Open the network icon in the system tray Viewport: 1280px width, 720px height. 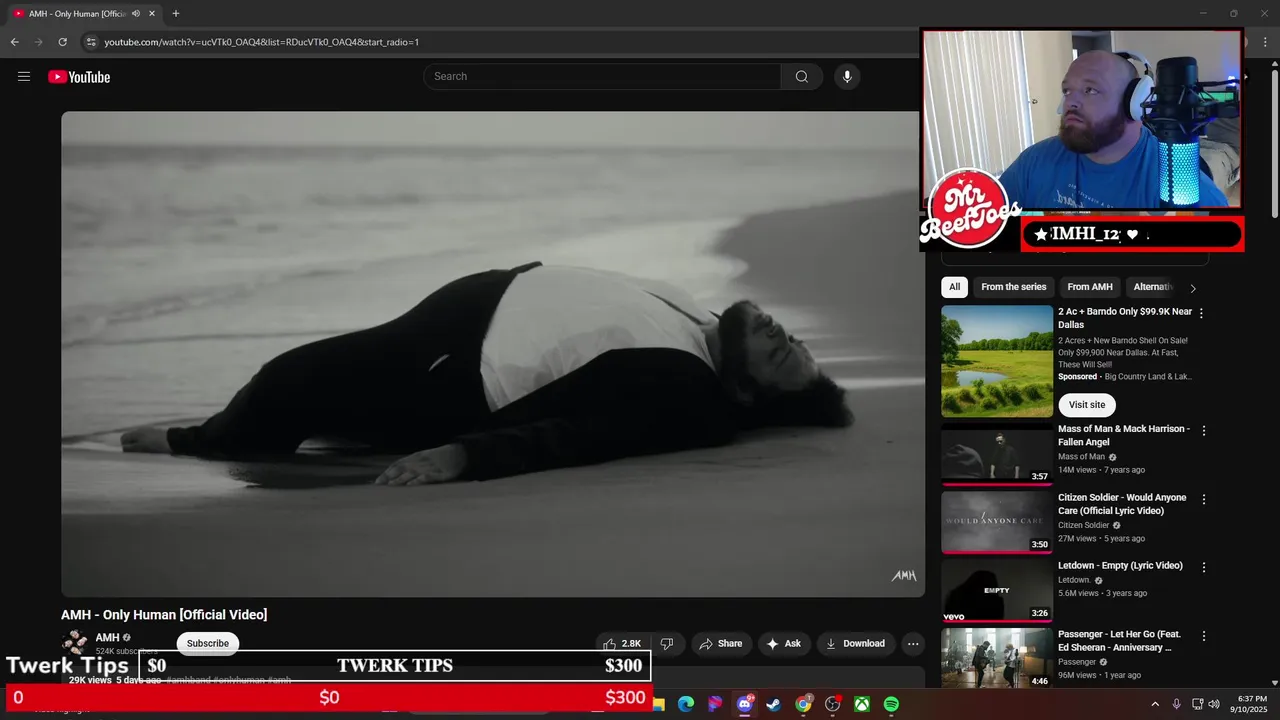coord(1198,705)
